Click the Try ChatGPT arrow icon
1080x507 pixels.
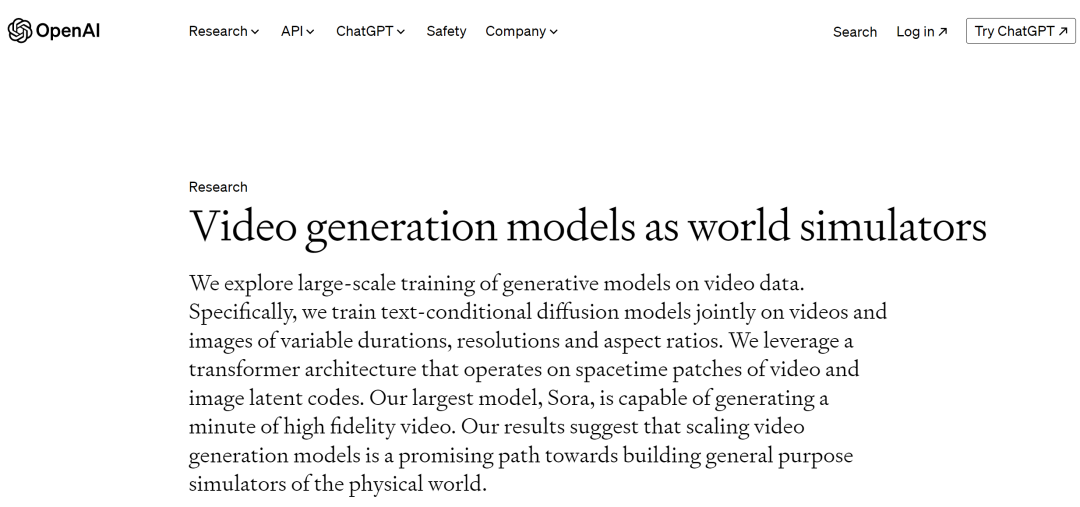(x=1063, y=31)
